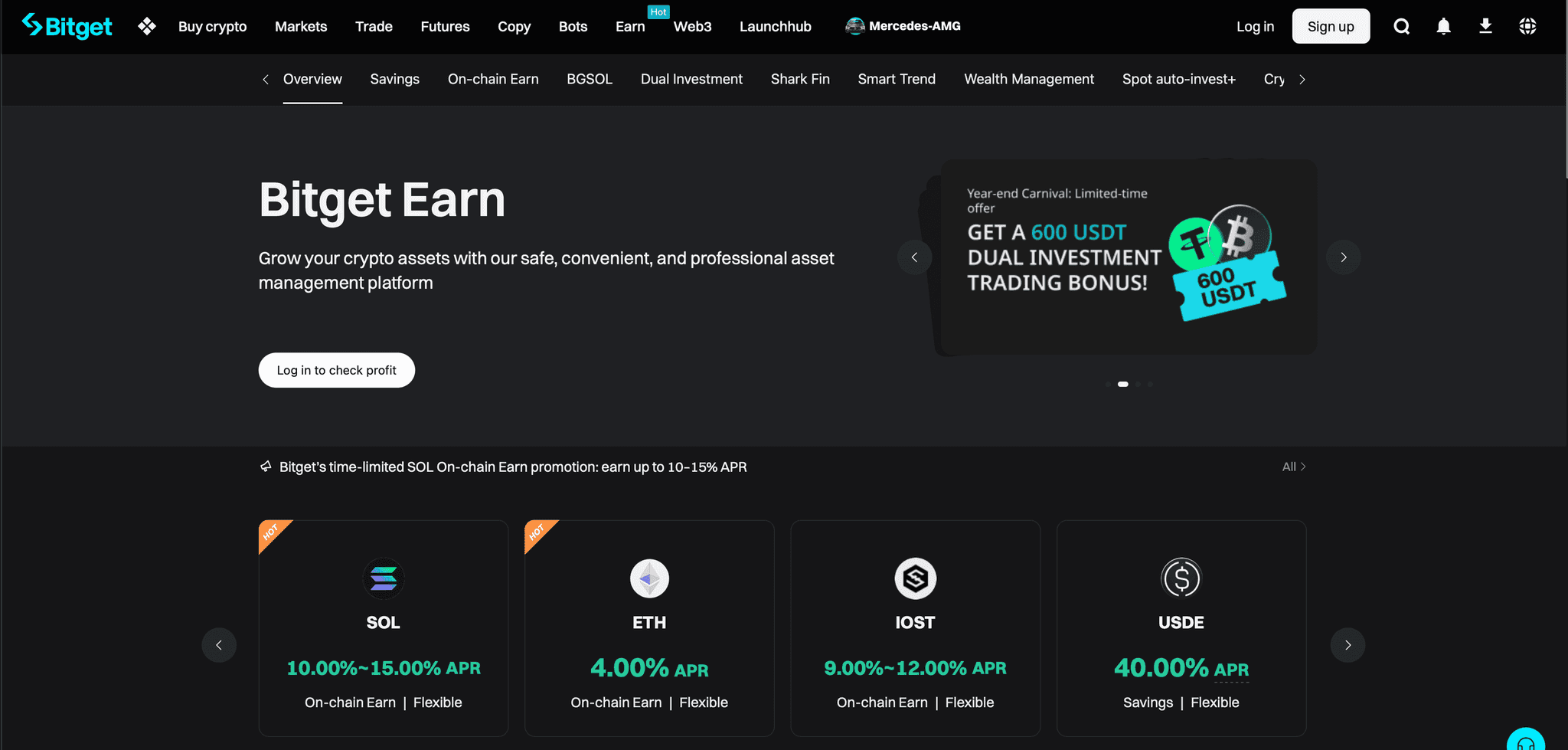Jump to the fourth carousel dot
Viewport: 1568px width, 750px height.
click(x=1150, y=385)
